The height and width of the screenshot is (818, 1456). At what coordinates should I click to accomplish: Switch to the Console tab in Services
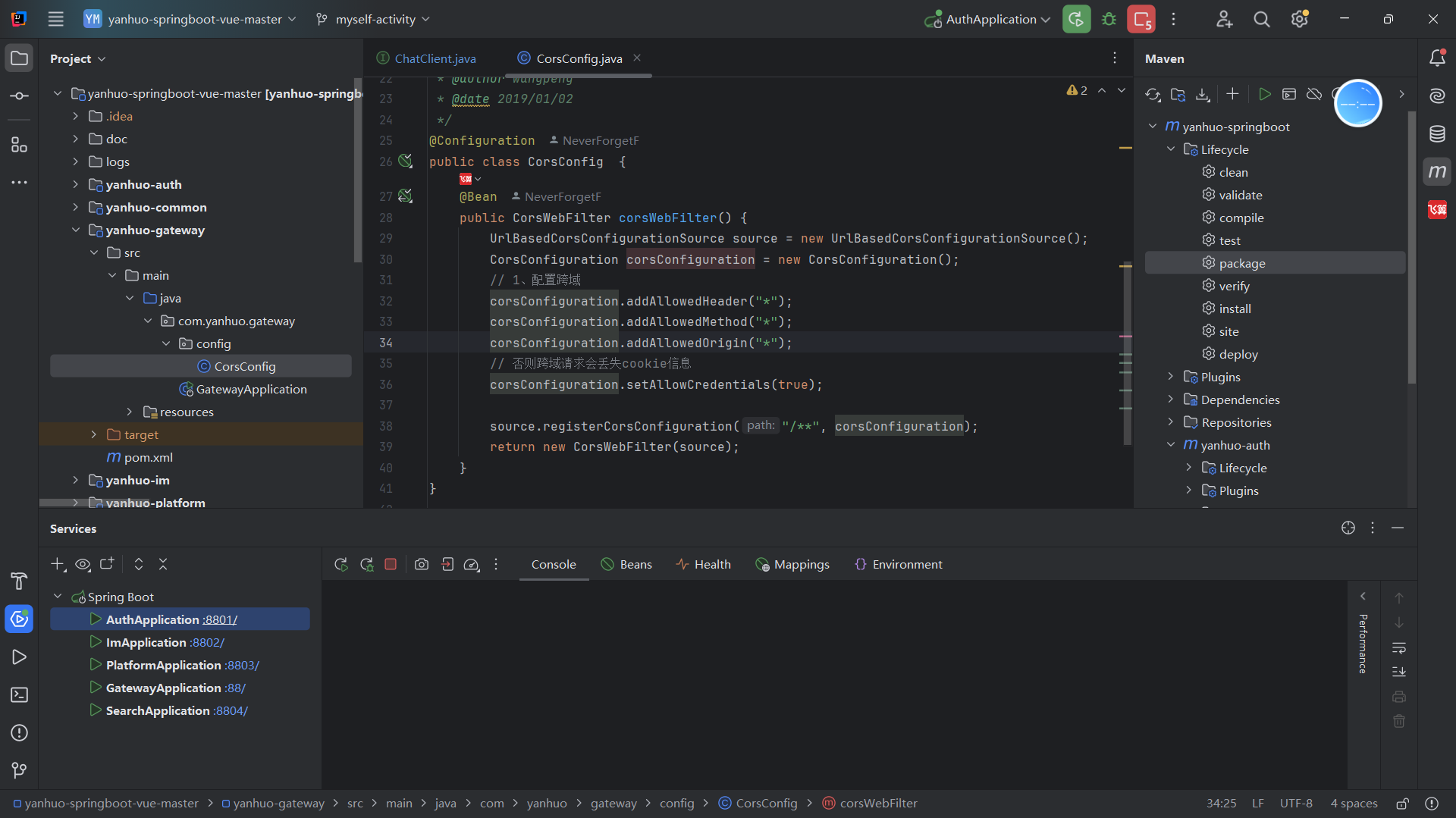tap(554, 565)
